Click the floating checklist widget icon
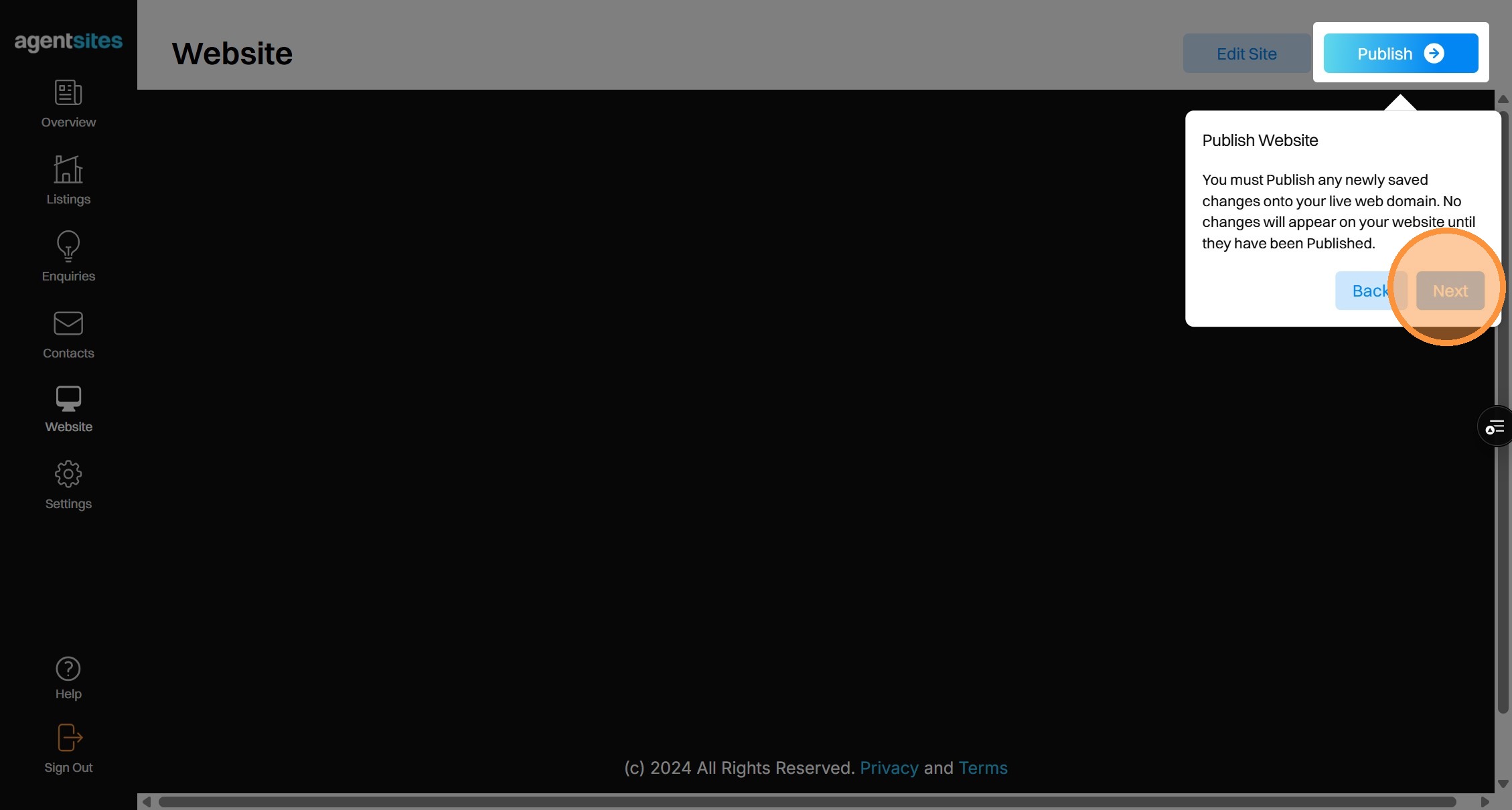 [1495, 426]
